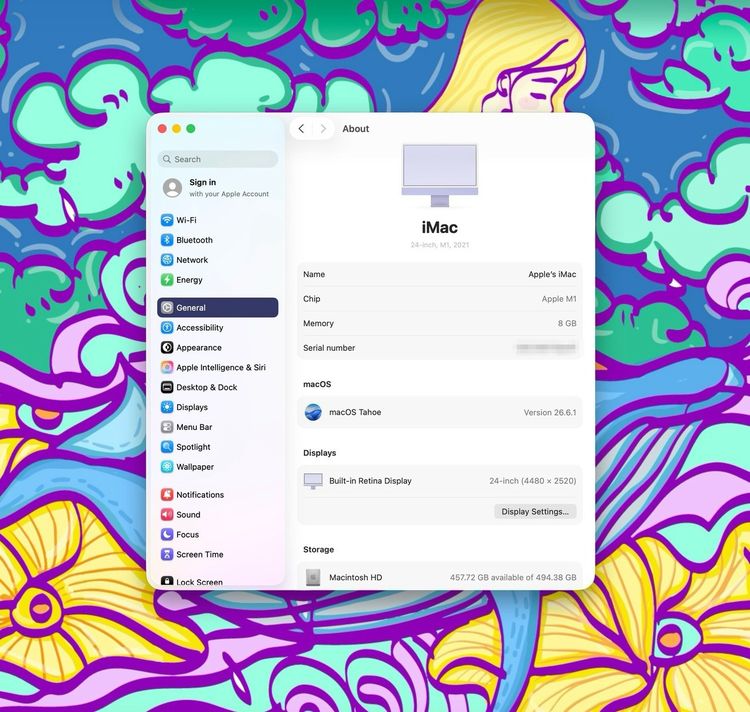Click the Screen Time hourglass icon
Screen dimensions: 750x712
166,554
